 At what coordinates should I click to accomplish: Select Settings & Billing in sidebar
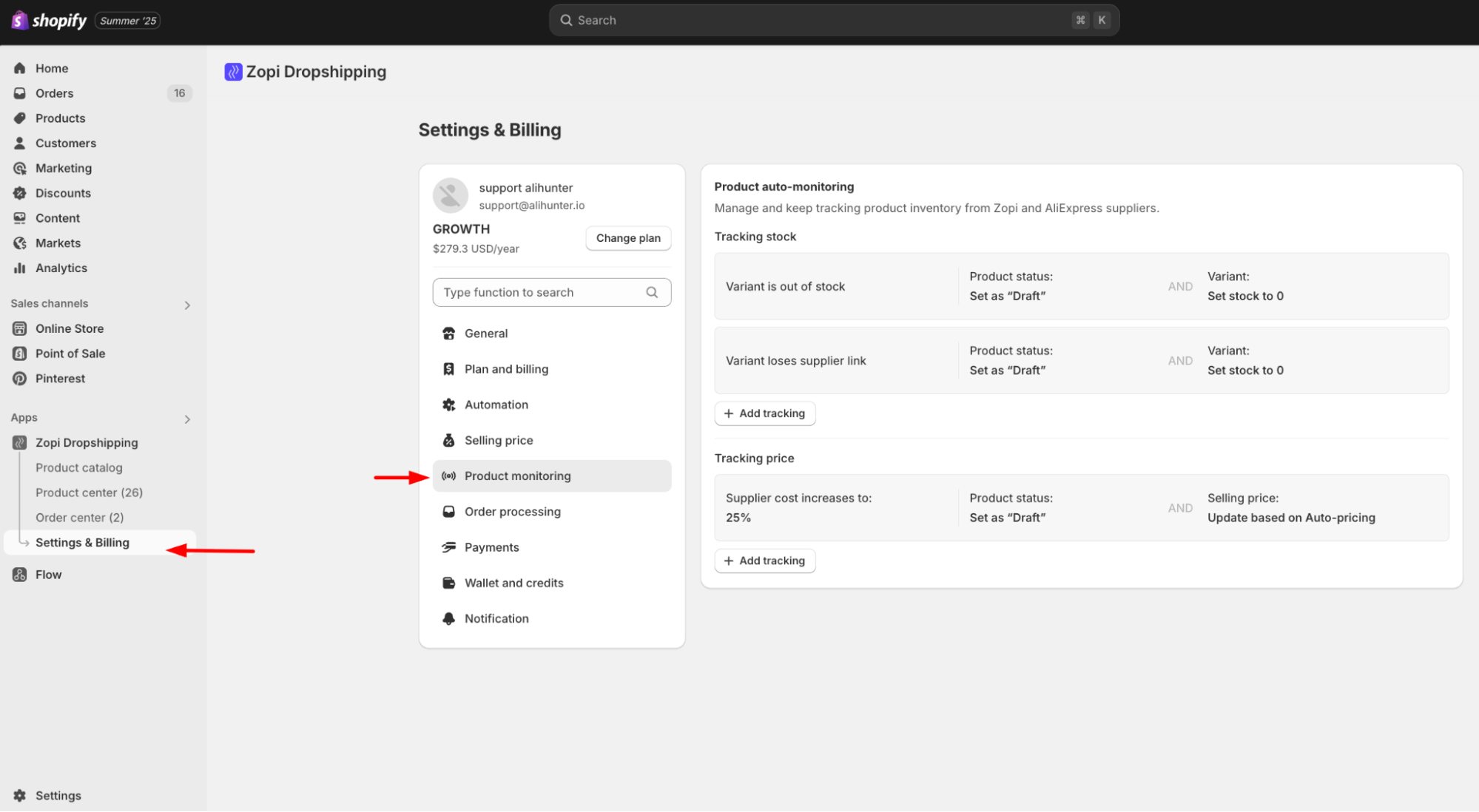pyautogui.click(x=100, y=542)
